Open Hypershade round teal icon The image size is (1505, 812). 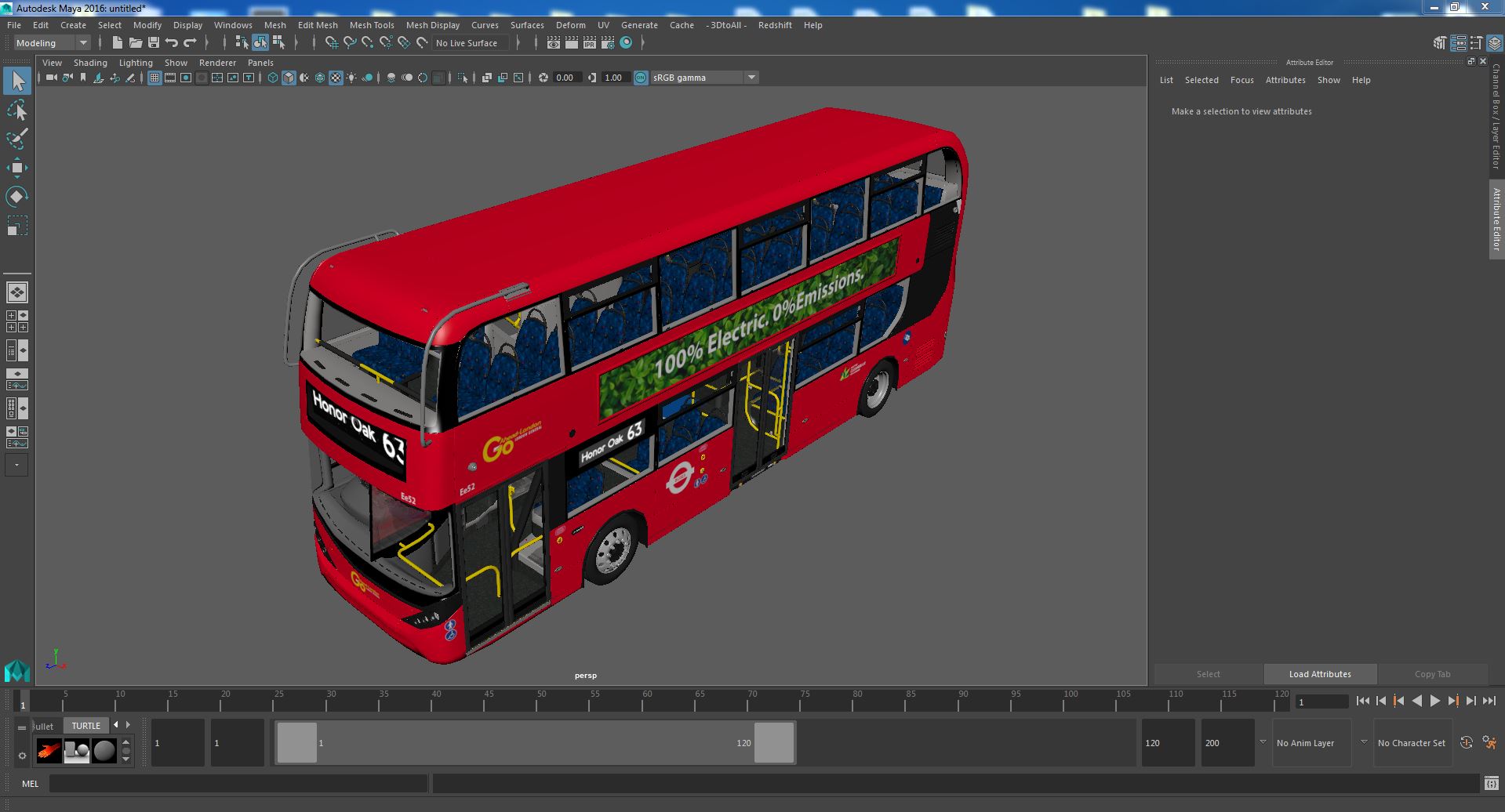click(626, 43)
